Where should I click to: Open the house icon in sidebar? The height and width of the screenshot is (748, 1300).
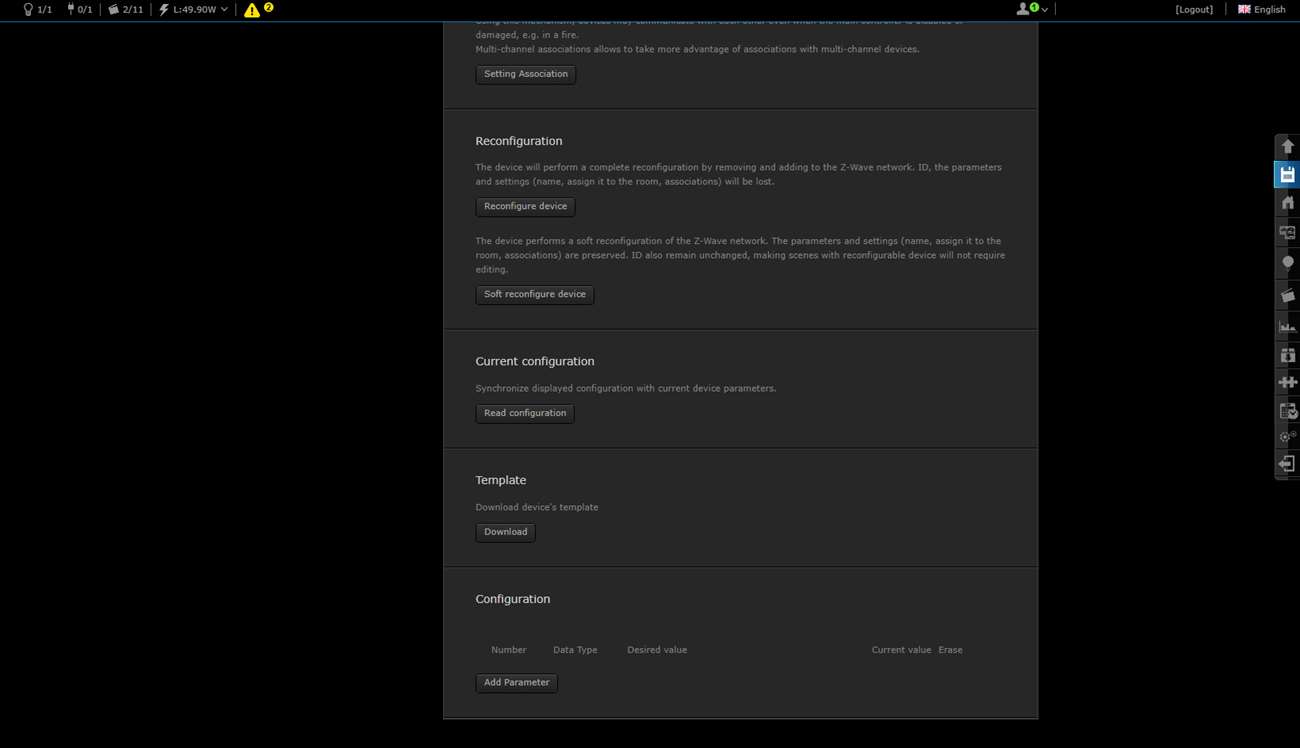point(1287,203)
